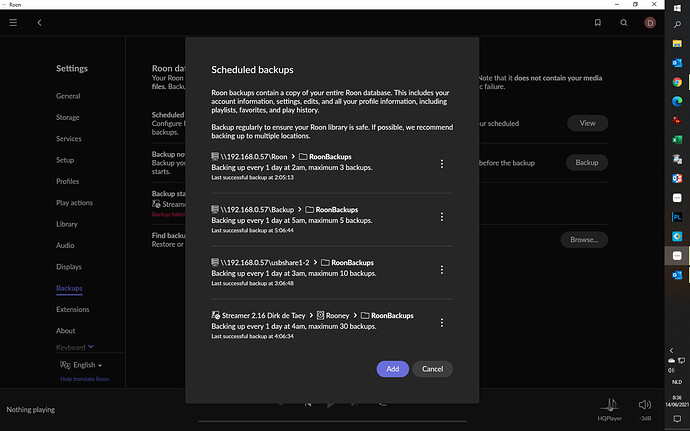The image size is (690, 431).
Task: Open Displays settings section
Action: [69, 267]
